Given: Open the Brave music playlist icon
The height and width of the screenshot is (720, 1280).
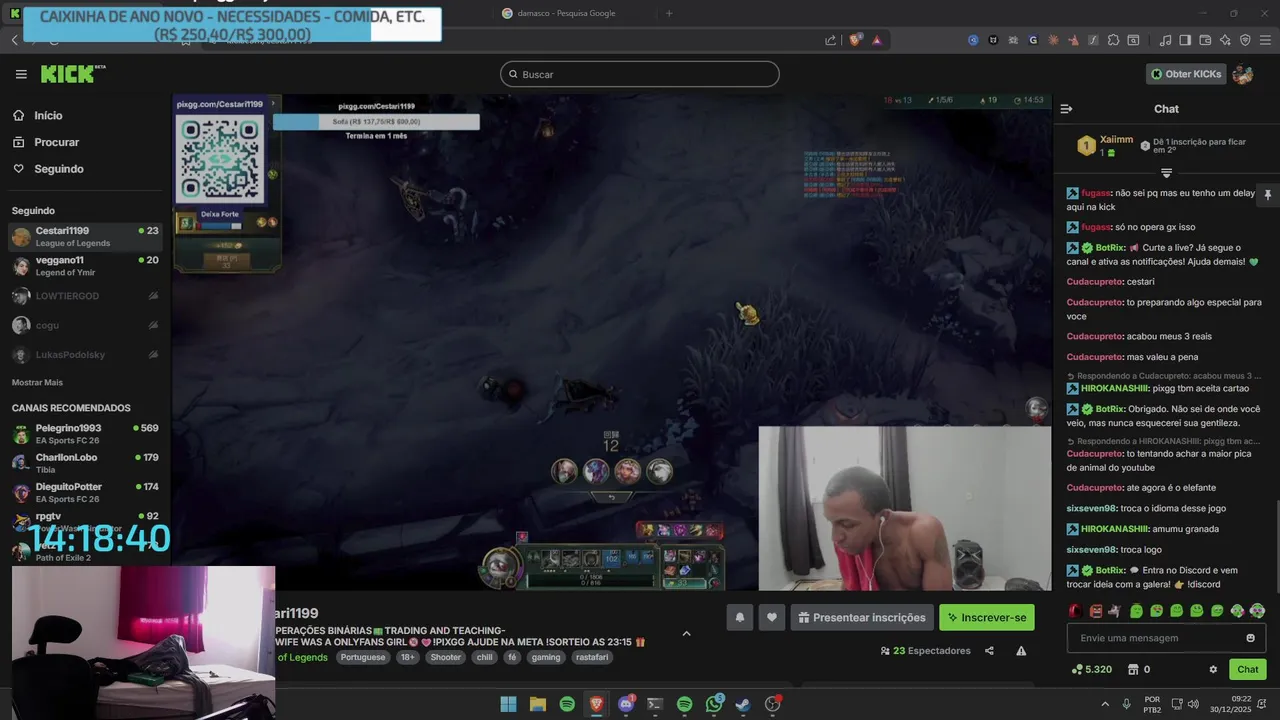Looking at the screenshot, I should (x=1165, y=40).
